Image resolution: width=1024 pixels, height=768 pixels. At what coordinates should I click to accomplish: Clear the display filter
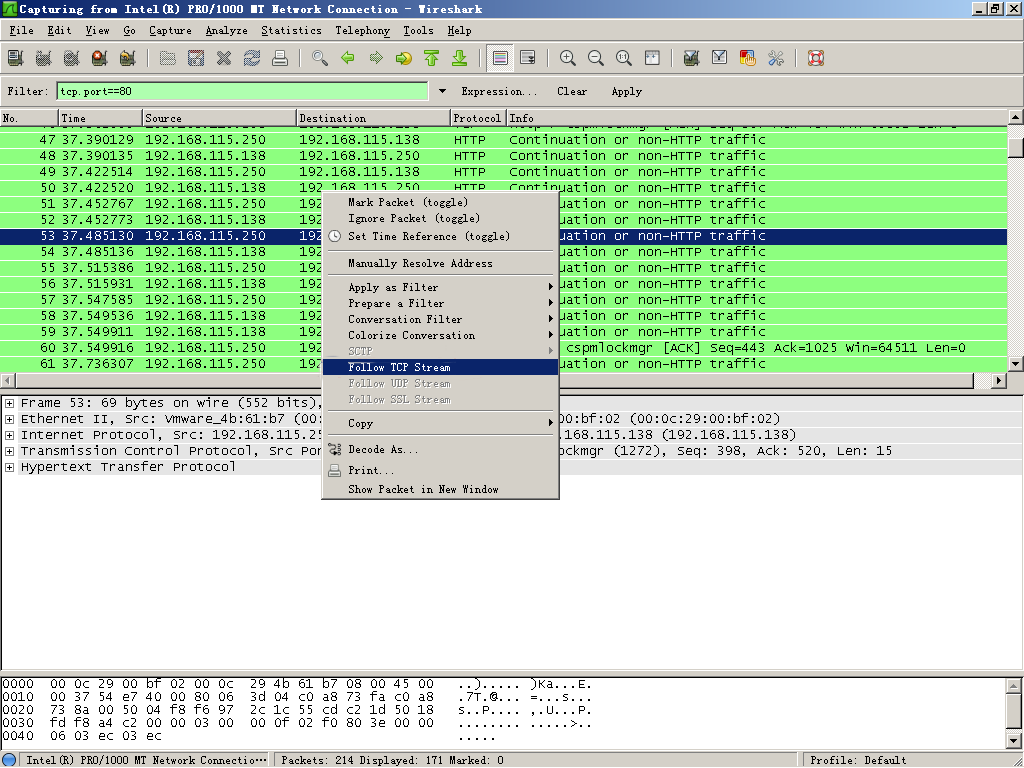[572, 91]
